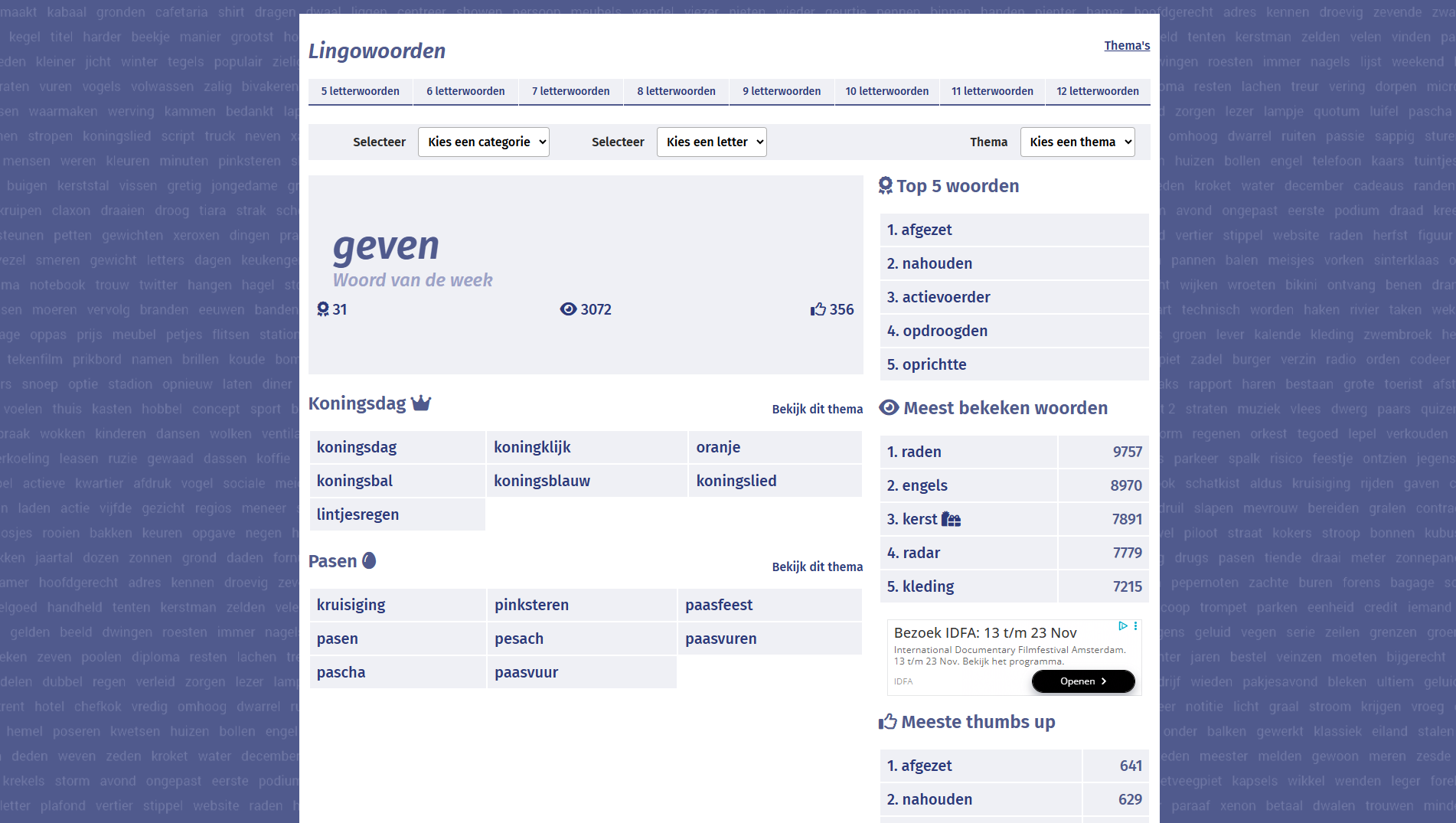The height and width of the screenshot is (823, 1456).
Task: Switch to the 12 letterwoorden tab
Action: click(x=1098, y=91)
